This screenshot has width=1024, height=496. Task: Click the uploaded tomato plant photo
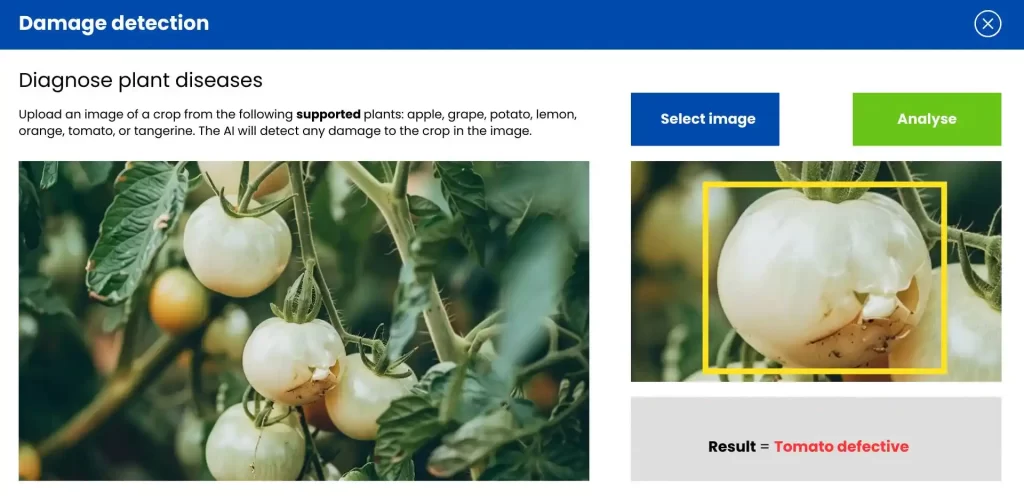[304, 320]
